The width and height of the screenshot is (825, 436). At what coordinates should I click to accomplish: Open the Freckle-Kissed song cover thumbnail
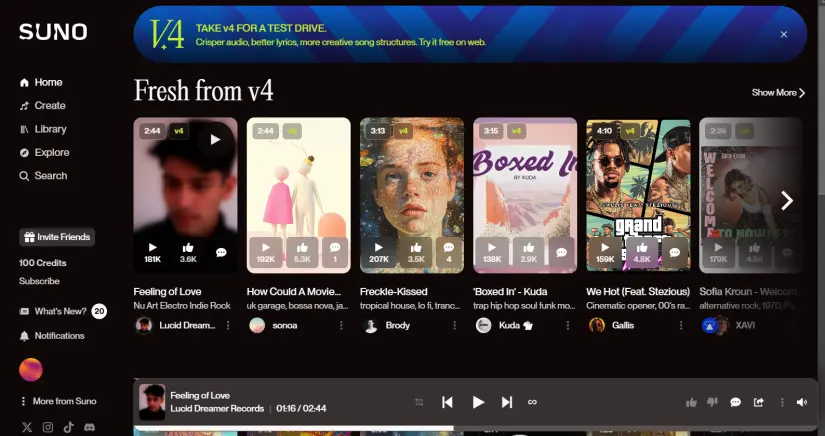pyautogui.click(x=411, y=180)
